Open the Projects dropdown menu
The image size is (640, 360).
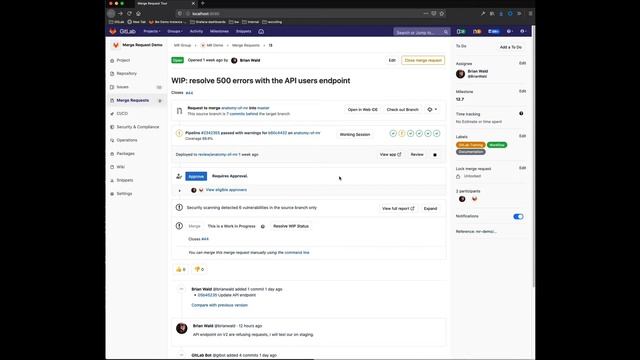point(151,31)
